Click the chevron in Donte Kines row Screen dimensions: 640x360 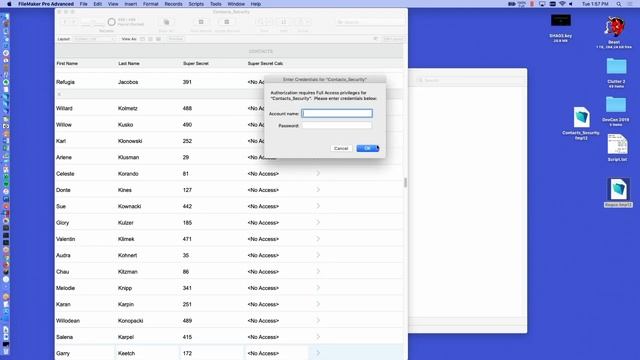coord(318,190)
